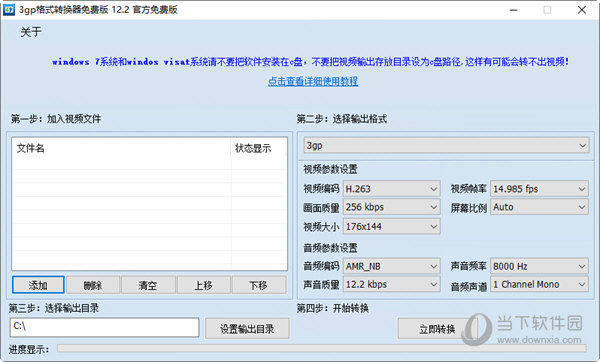This screenshot has width=600, height=362.
Task: Open the 点击查看详细使用教程 link
Action: point(313,81)
